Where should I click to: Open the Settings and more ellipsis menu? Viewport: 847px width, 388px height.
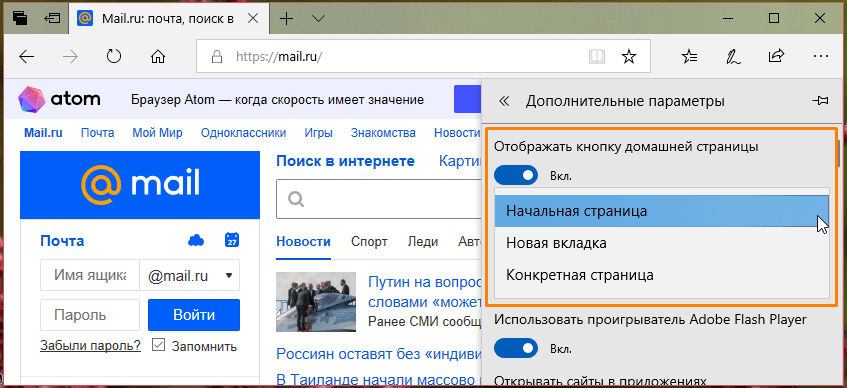(x=821, y=56)
